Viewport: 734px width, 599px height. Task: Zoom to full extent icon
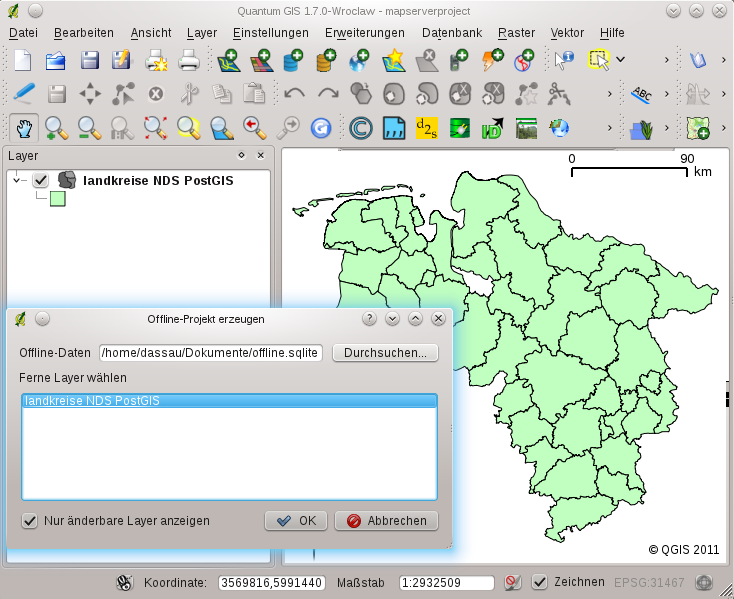pos(155,128)
